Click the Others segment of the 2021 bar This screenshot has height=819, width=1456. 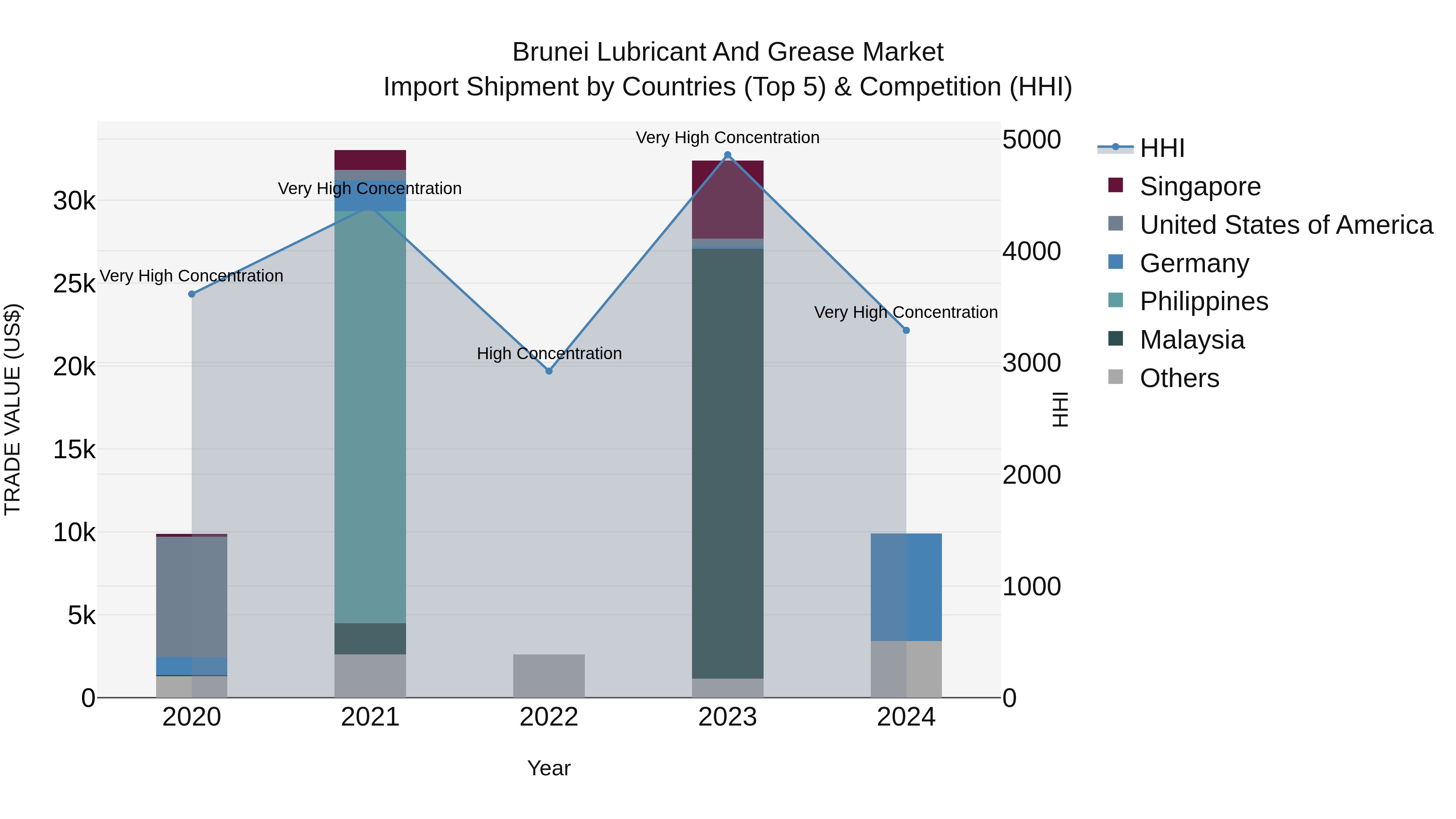pyautogui.click(x=370, y=676)
